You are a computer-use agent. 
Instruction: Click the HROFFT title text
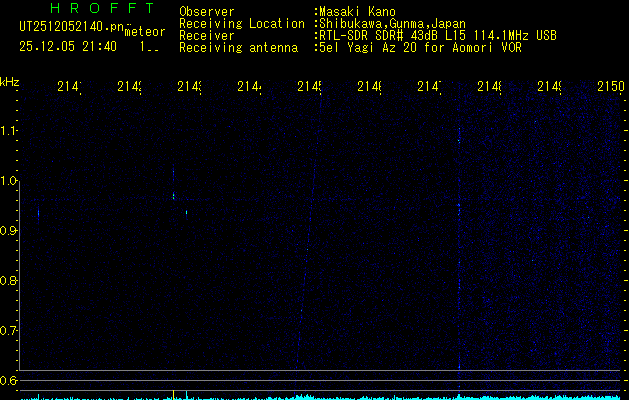pos(102,8)
